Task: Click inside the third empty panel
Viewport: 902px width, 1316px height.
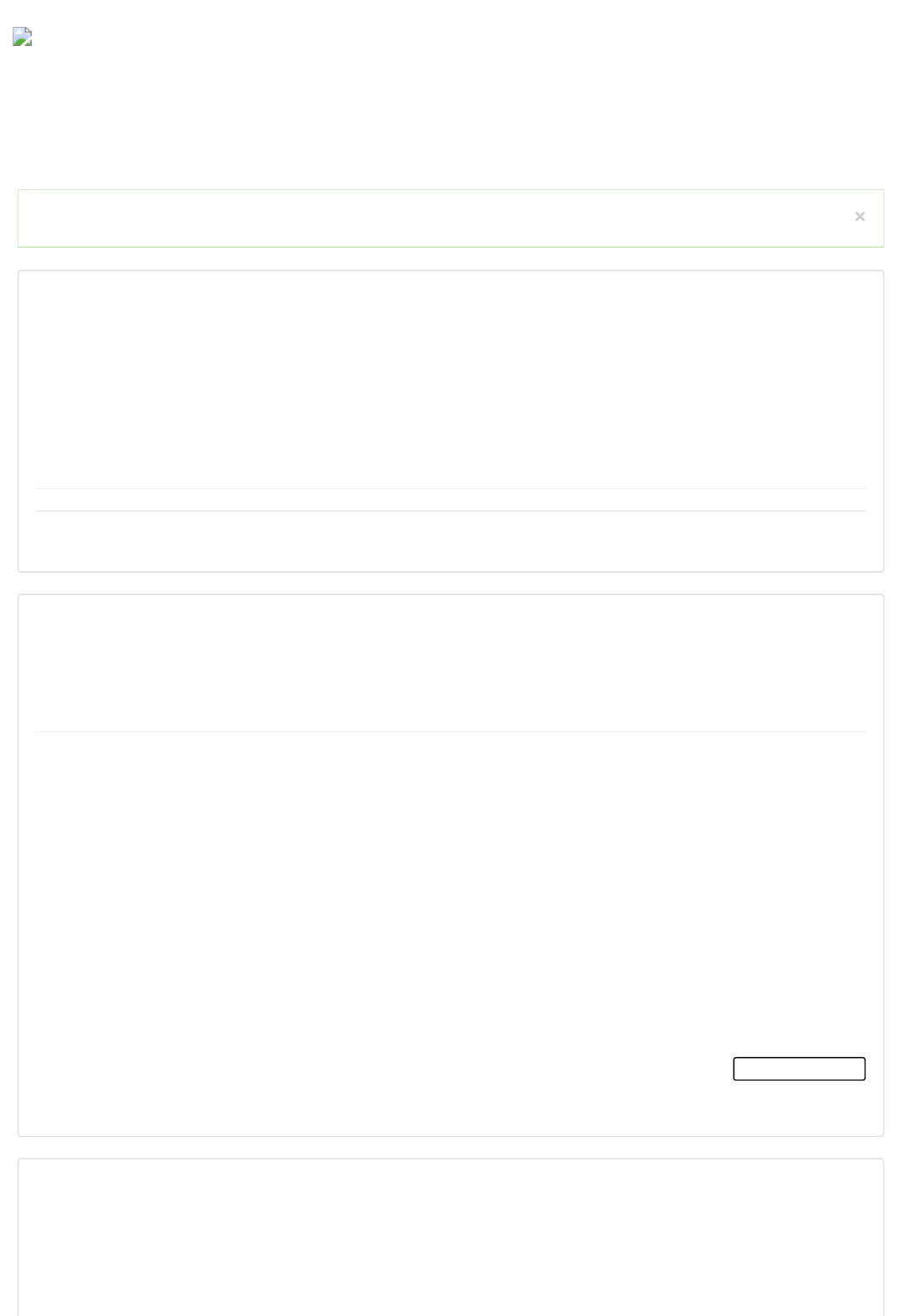Action: [x=451, y=1237]
